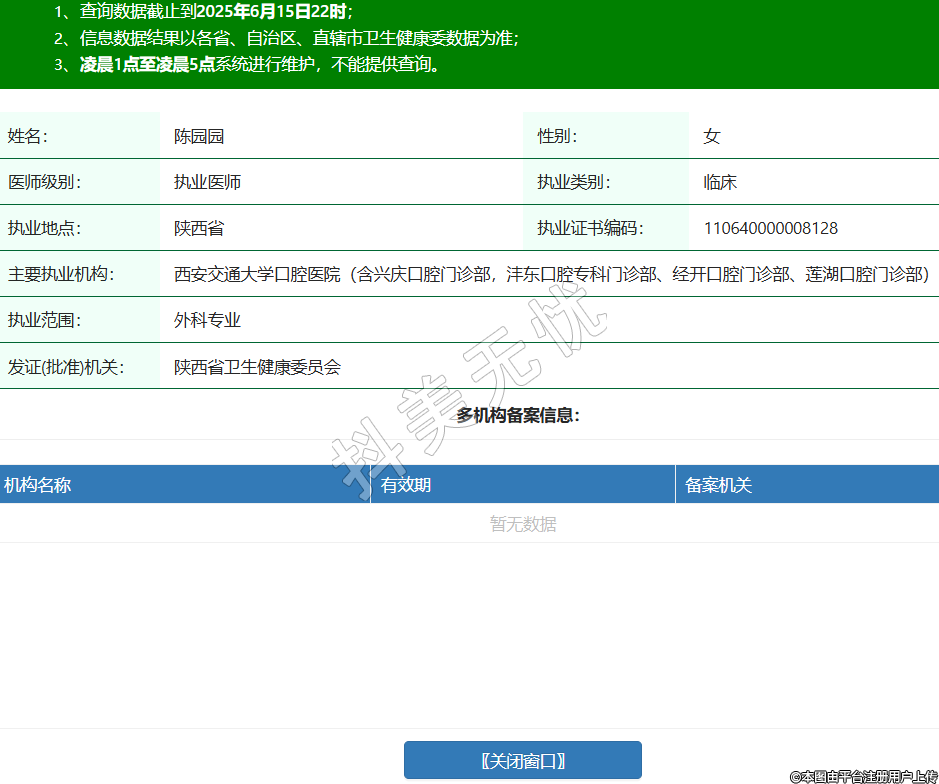Click the 西安交通大学口腔医院 institution text
The width and height of the screenshot is (939, 784).
(x=257, y=274)
